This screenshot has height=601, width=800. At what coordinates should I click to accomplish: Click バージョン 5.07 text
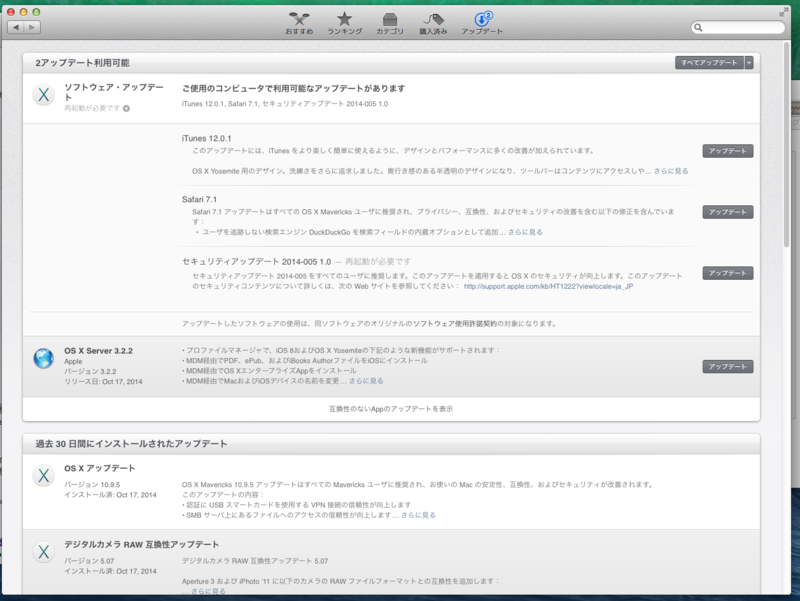point(89,561)
